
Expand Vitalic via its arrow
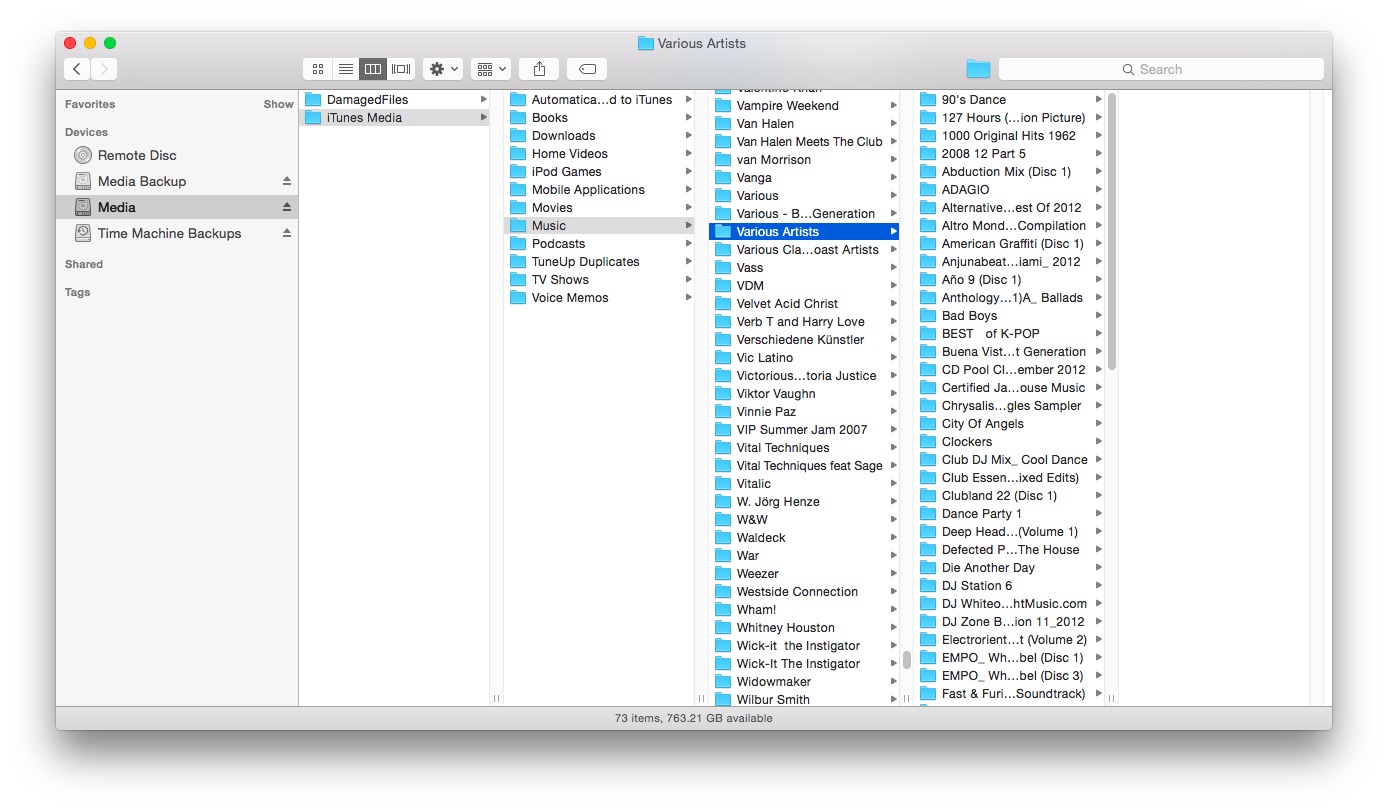coord(893,483)
